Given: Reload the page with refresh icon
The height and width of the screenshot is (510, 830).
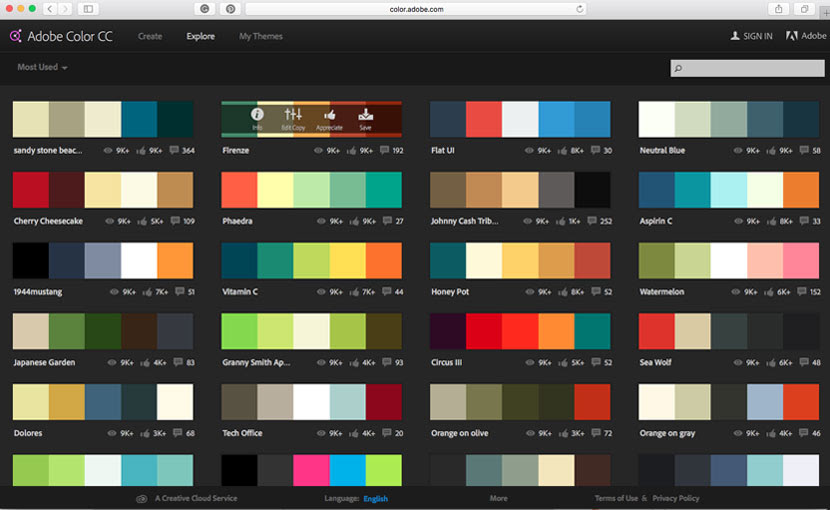Looking at the screenshot, I should pos(580,9).
